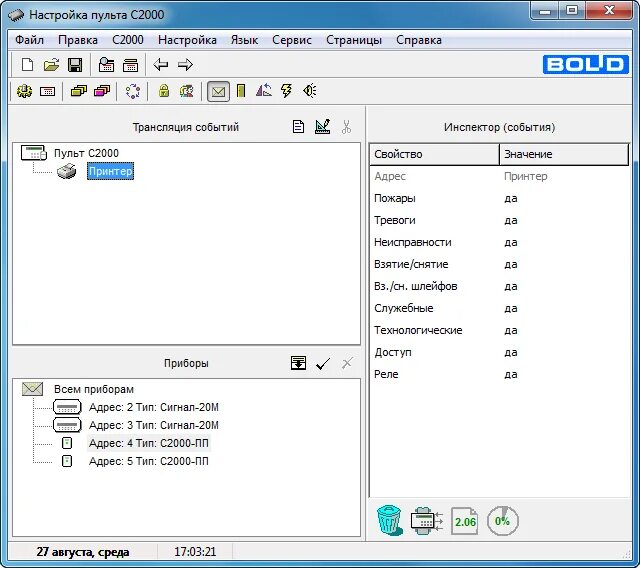Select Адрес: 2 Тип: Сигнал-20М
This screenshot has width=640, height=568.
154,407
